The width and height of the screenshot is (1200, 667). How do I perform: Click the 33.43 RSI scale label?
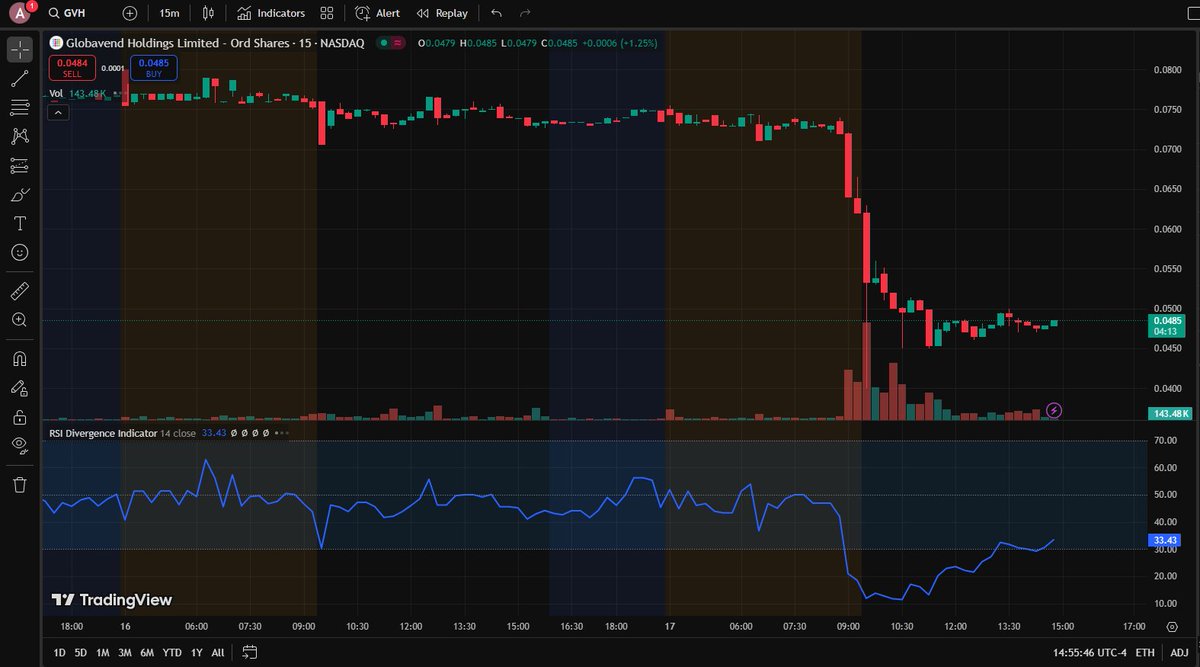point(1165,540)
